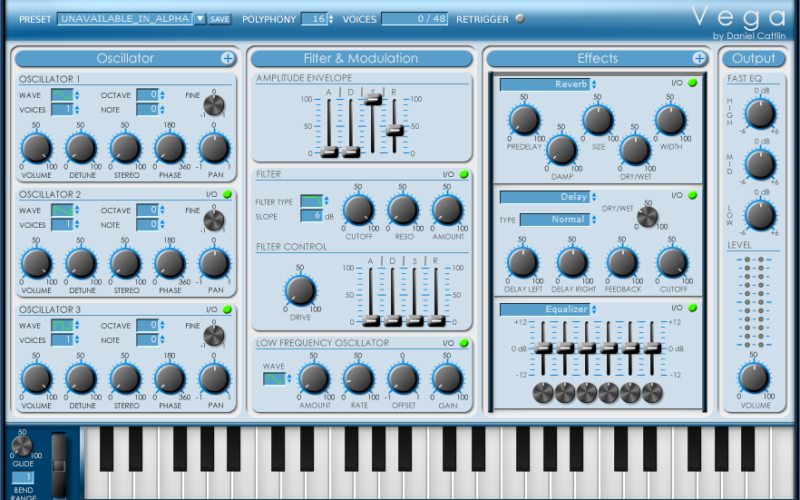The width and height of the screenshot is (800, 500).
Task: Open the preset dropdown arrow
Action: click(x=200, y=19)
